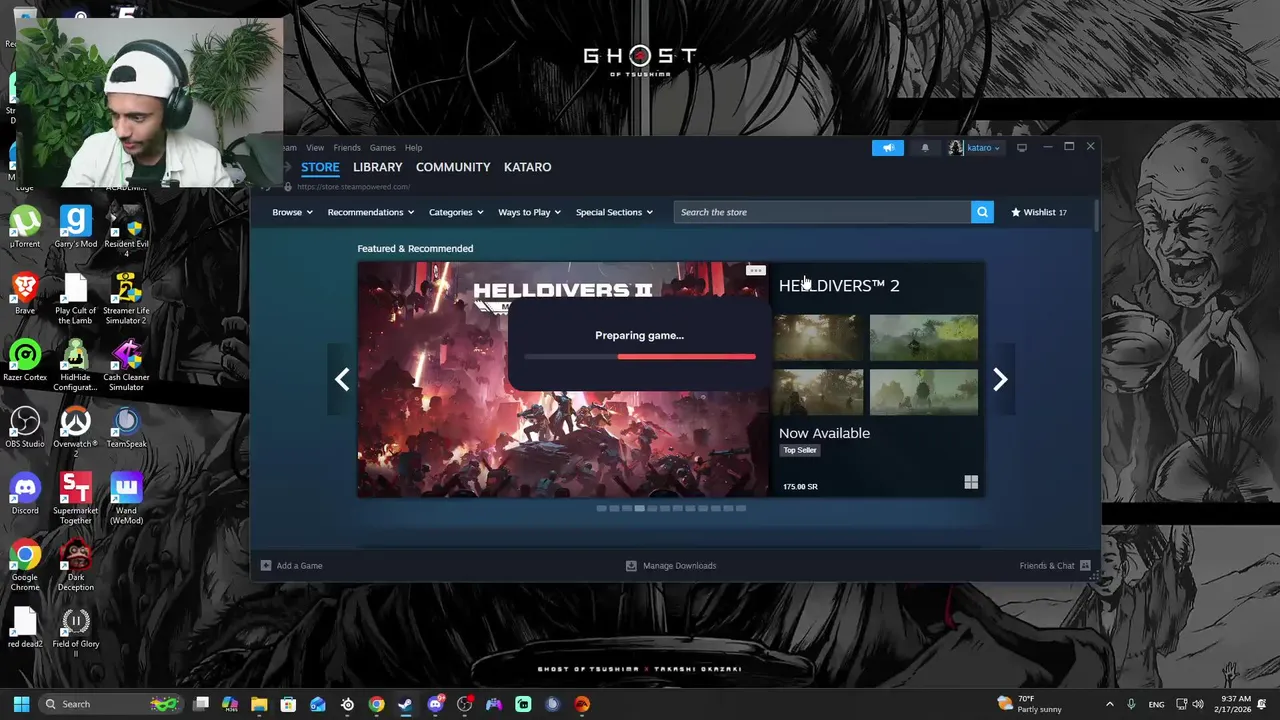The width and height of the screenshot is (1280, 720).
Task: Click the Big Picture mode monitor icon
Action: pyautogui.click(x=1021, y=148)
